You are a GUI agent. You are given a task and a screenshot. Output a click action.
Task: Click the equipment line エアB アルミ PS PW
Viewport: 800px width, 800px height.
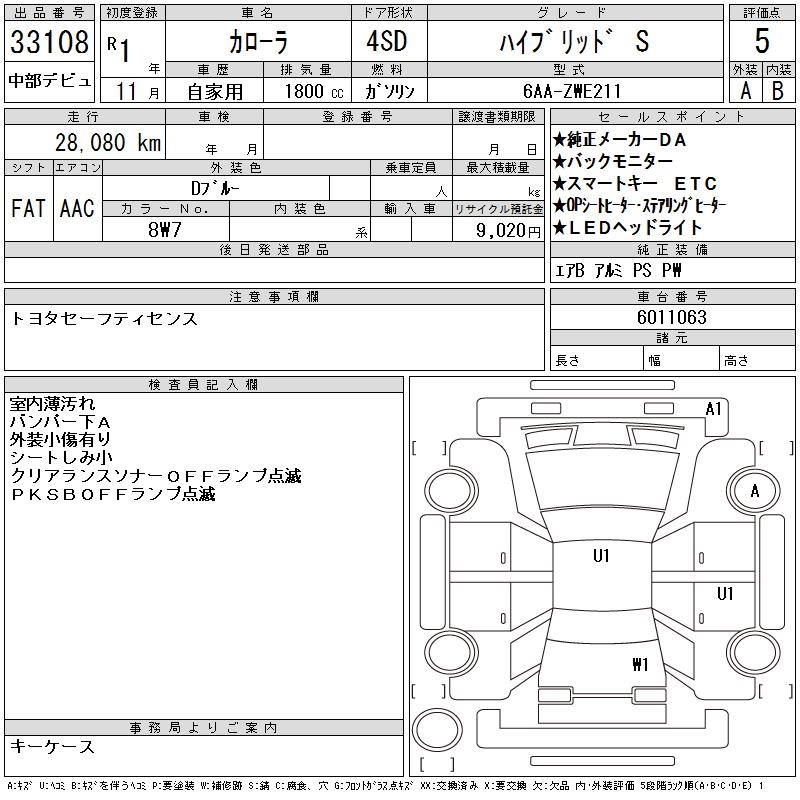coord(618,270)
